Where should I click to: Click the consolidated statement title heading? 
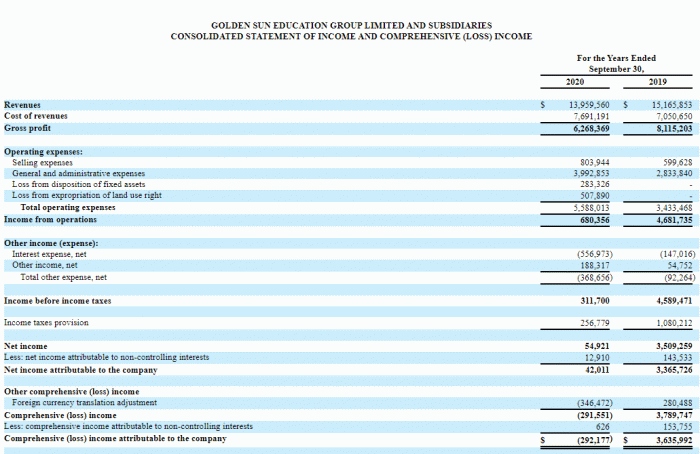(x=351, y=36)
